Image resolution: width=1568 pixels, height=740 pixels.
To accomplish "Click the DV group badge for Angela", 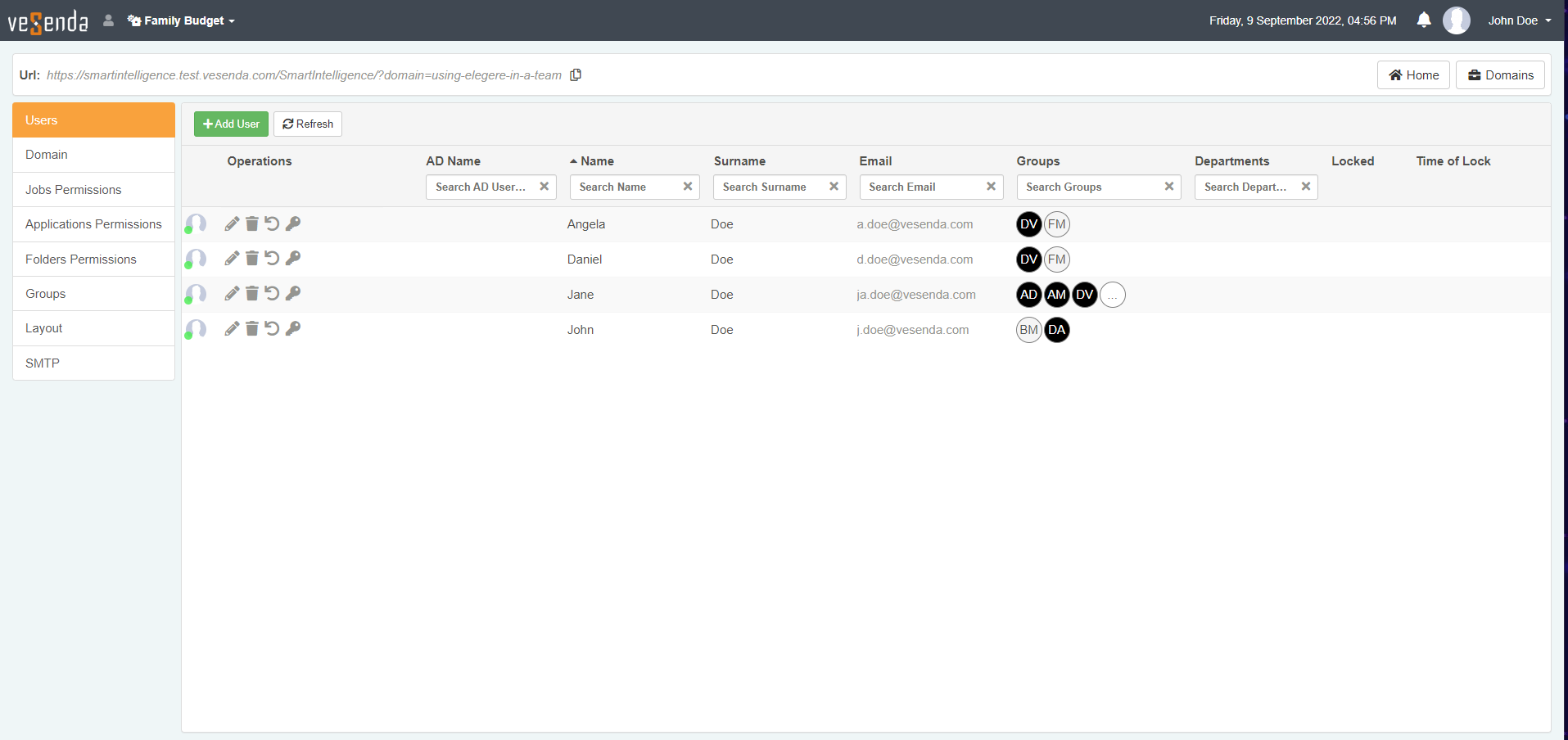I will (x=1028, y=224).
